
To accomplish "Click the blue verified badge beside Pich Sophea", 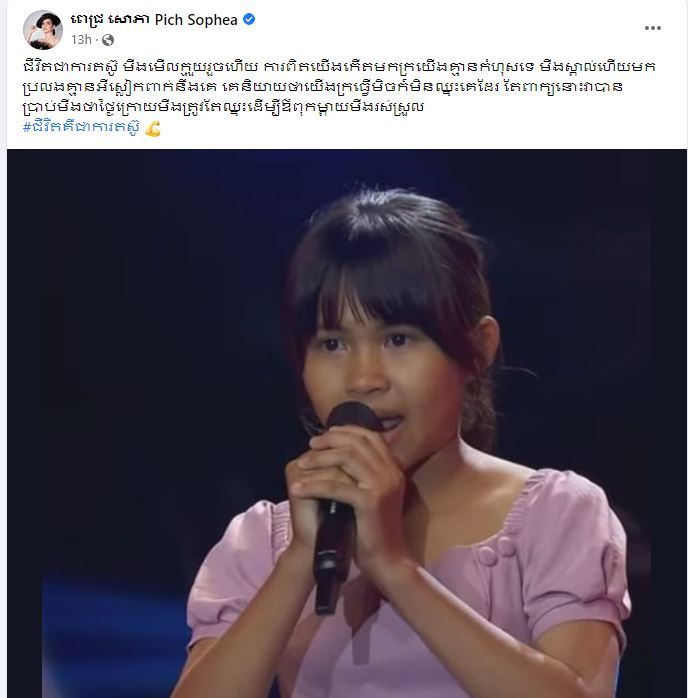I will (x=249, y=19).
